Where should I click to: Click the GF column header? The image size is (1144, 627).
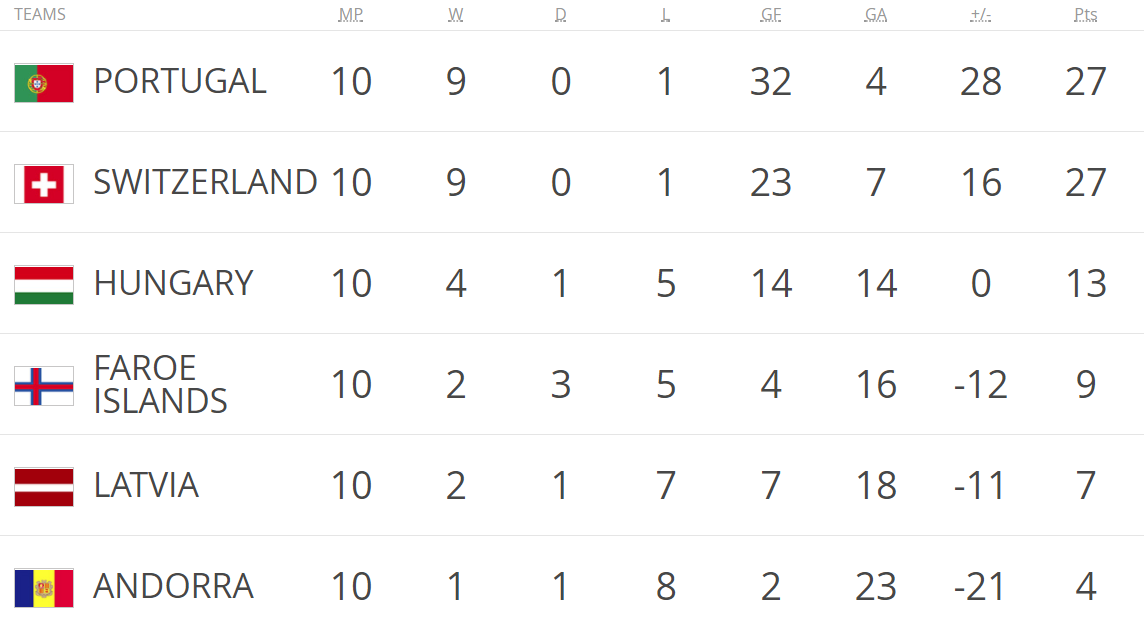770,15
